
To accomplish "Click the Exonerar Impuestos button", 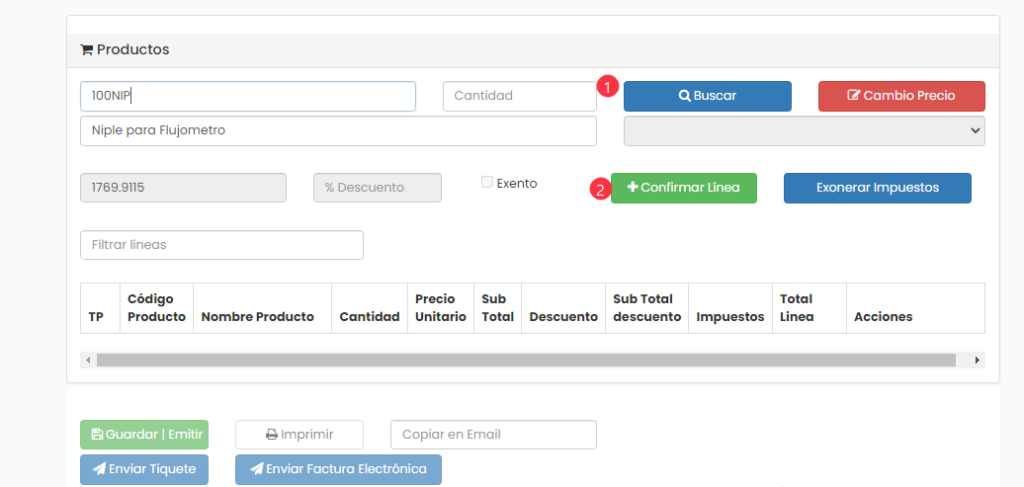I will [877, 188].
